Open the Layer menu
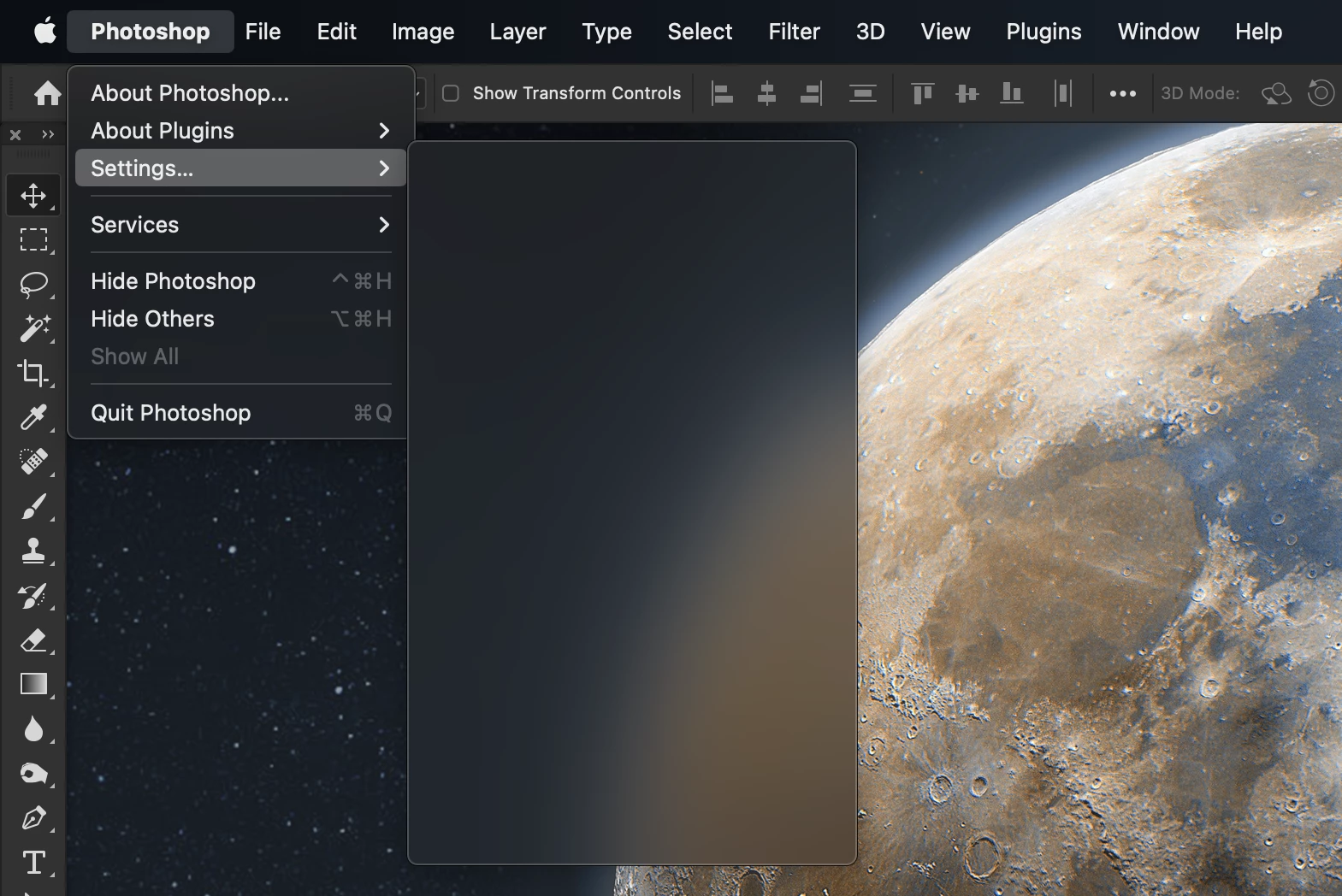Viewport: 1342px width, 896px height. [x=517, y=32]
